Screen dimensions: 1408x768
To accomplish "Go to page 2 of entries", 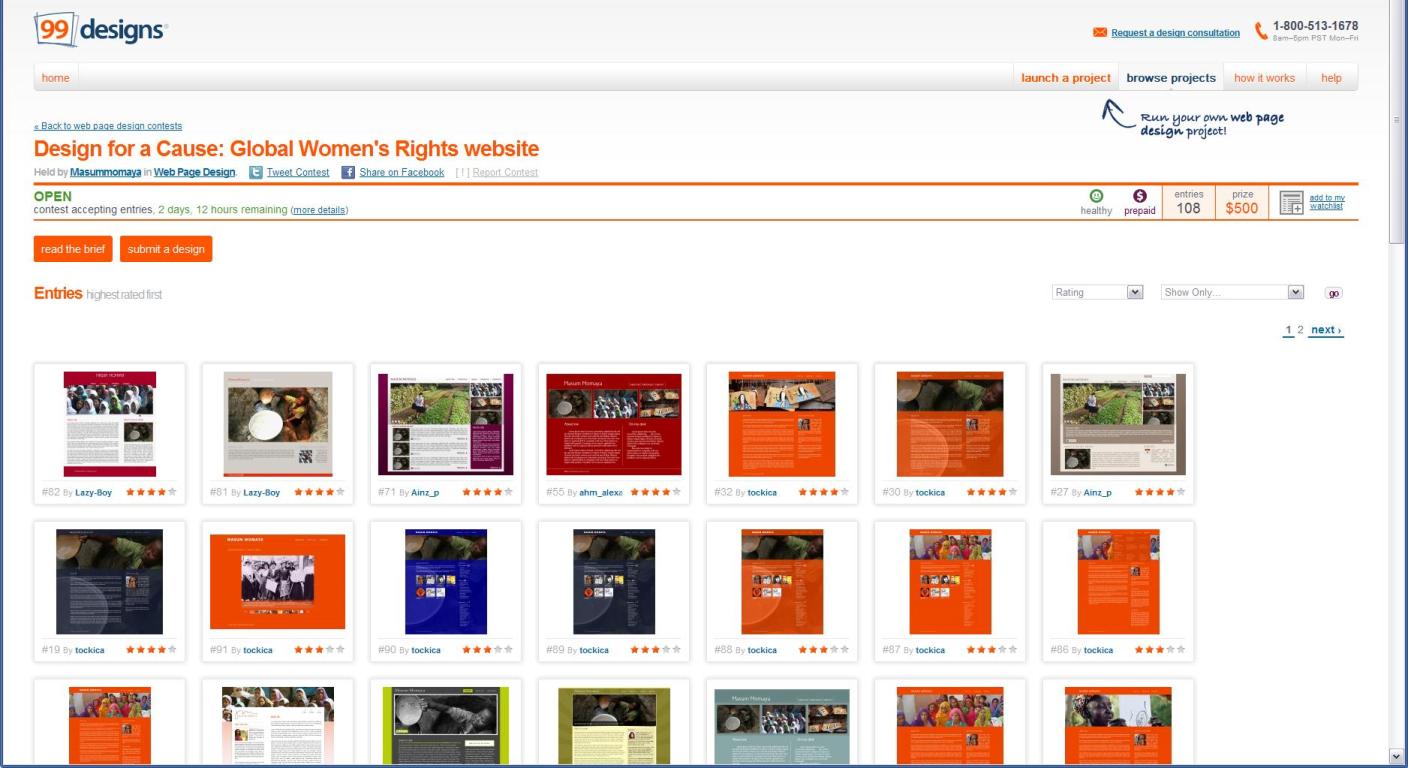I will tap(1300, 330).
